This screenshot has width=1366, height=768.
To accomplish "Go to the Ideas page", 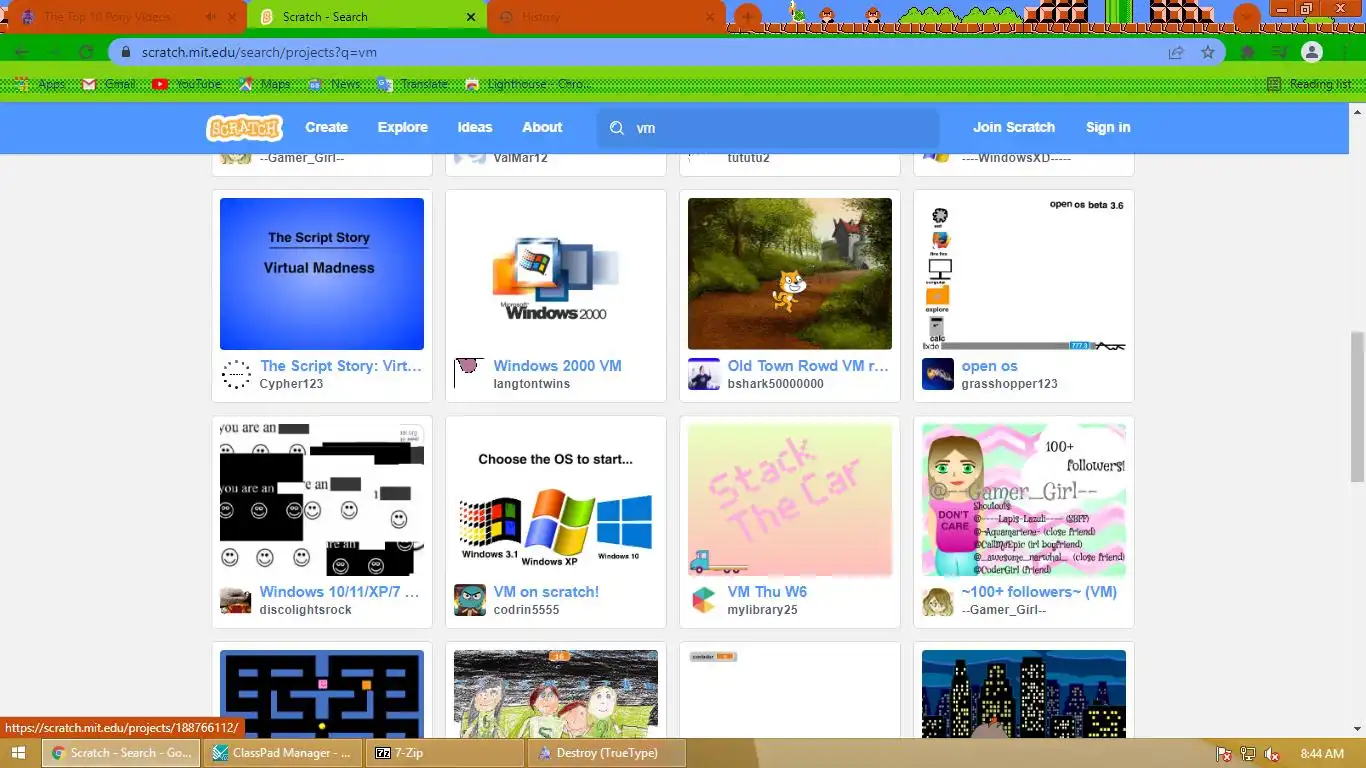I will pos(475,127).
